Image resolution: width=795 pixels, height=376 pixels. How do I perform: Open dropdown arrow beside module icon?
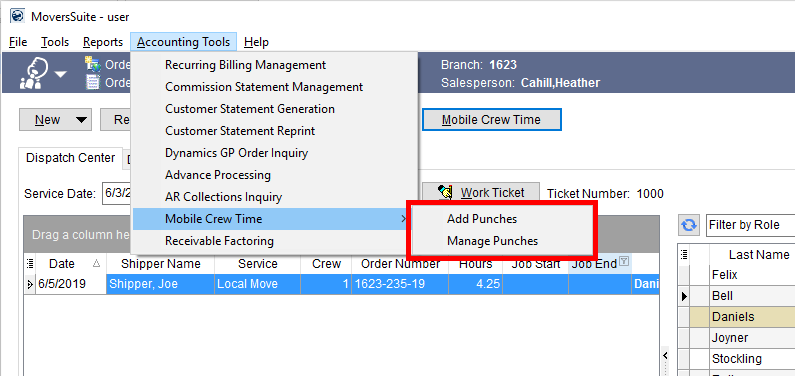coord(60,74)
